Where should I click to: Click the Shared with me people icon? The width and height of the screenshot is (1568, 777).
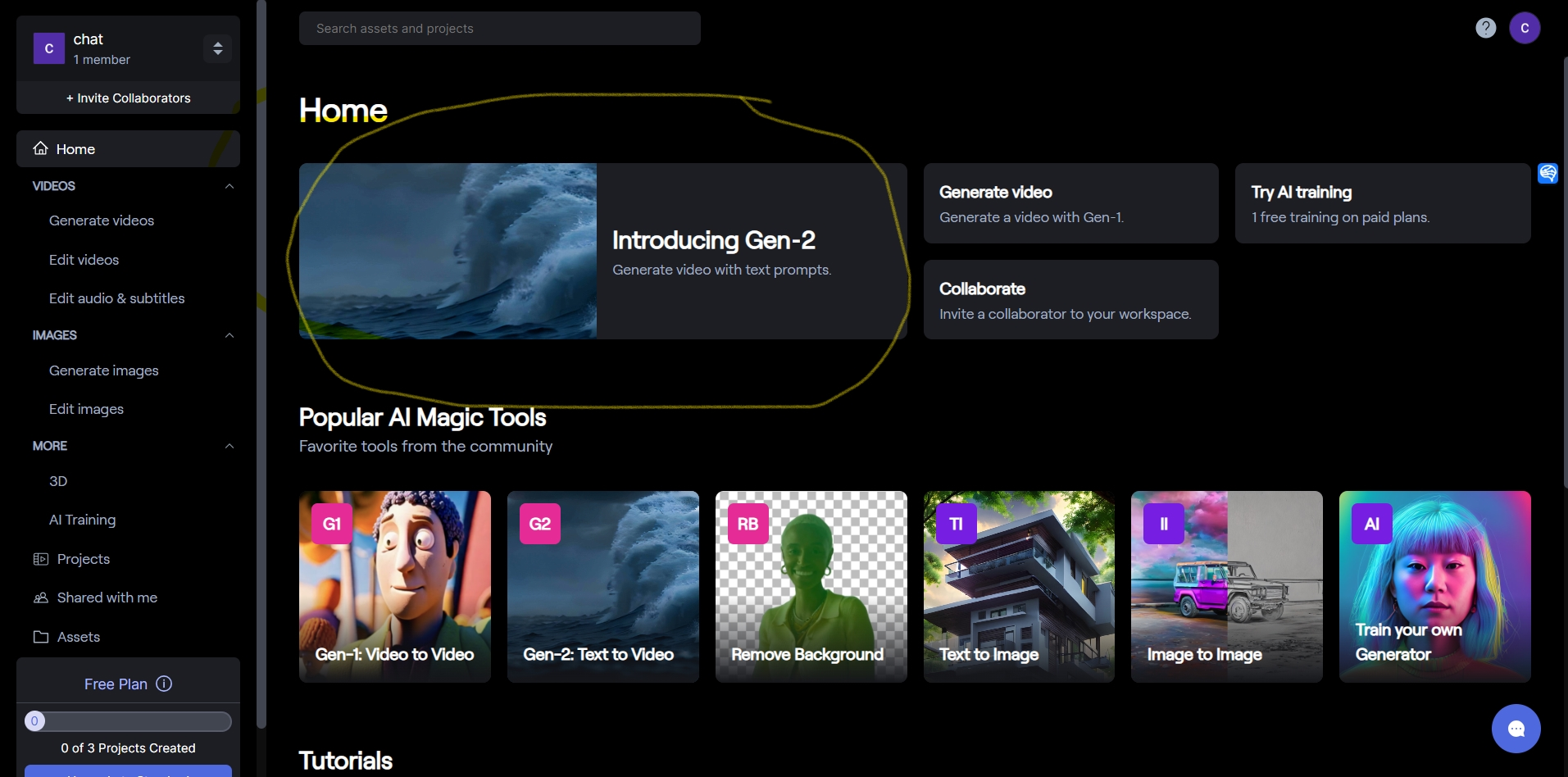[x=41, y=598]
